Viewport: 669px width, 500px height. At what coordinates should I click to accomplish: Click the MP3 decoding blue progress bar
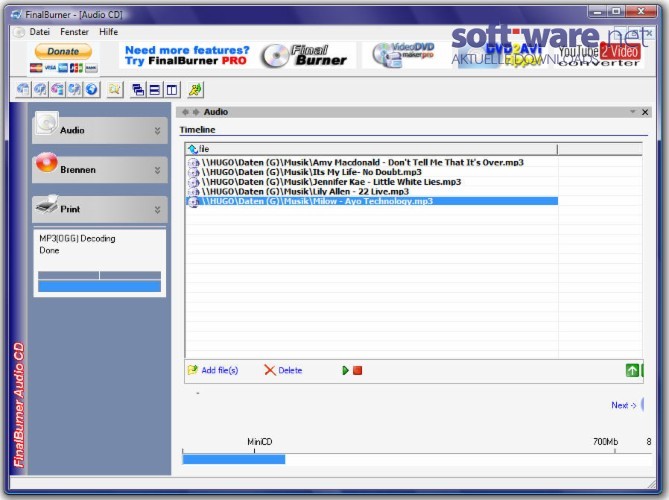[99, 286]
